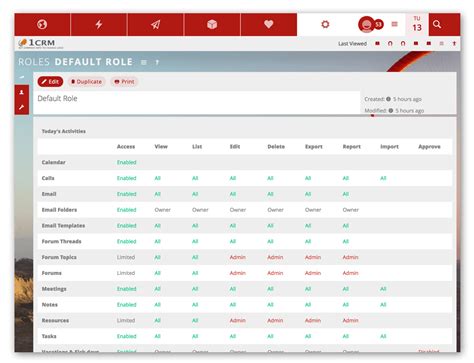Select the Resources row label
The height and width of the screenshot is (363, 474).
click(55, 321)
